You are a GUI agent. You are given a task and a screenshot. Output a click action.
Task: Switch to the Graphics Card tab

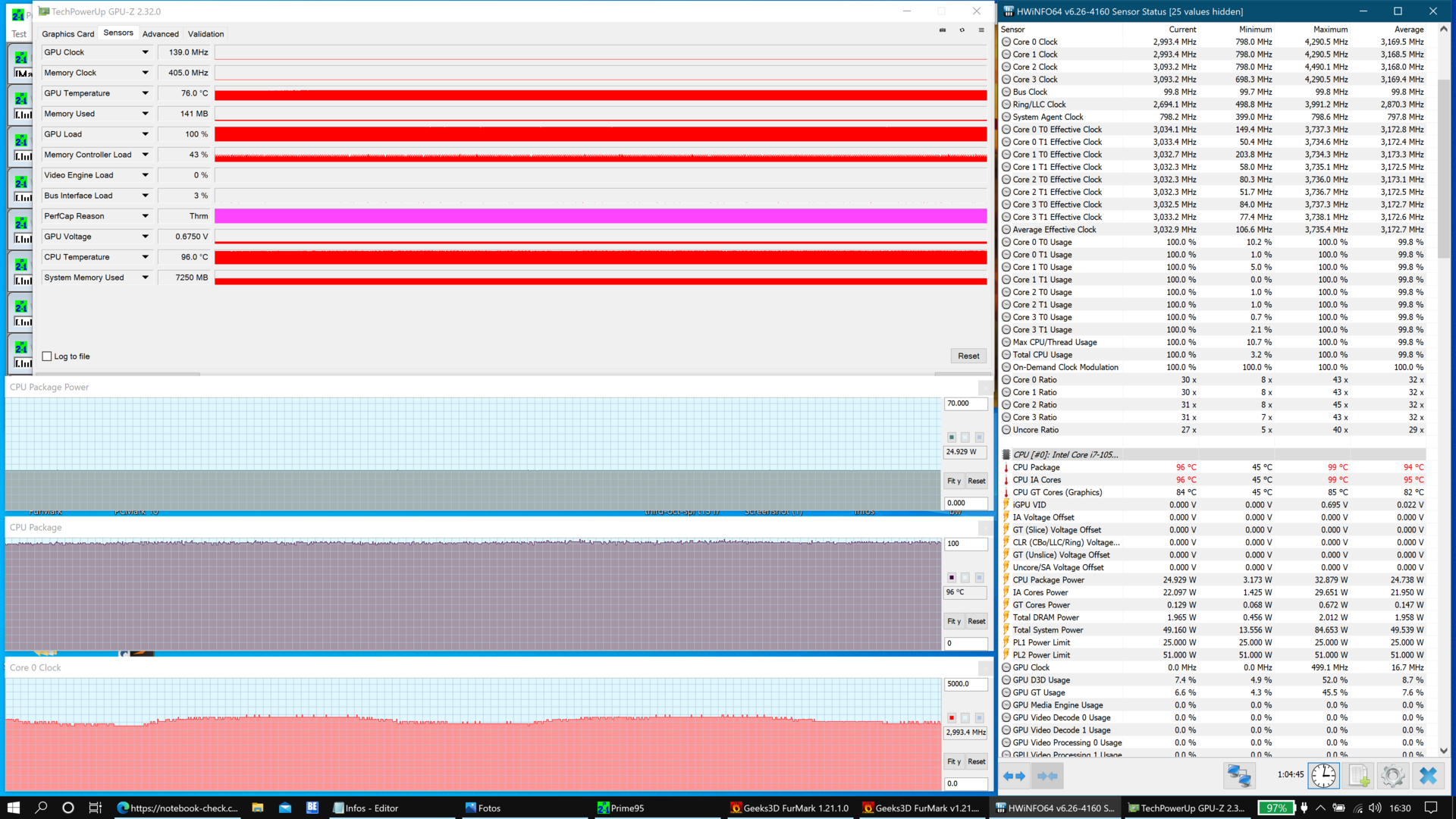(68, 34)
